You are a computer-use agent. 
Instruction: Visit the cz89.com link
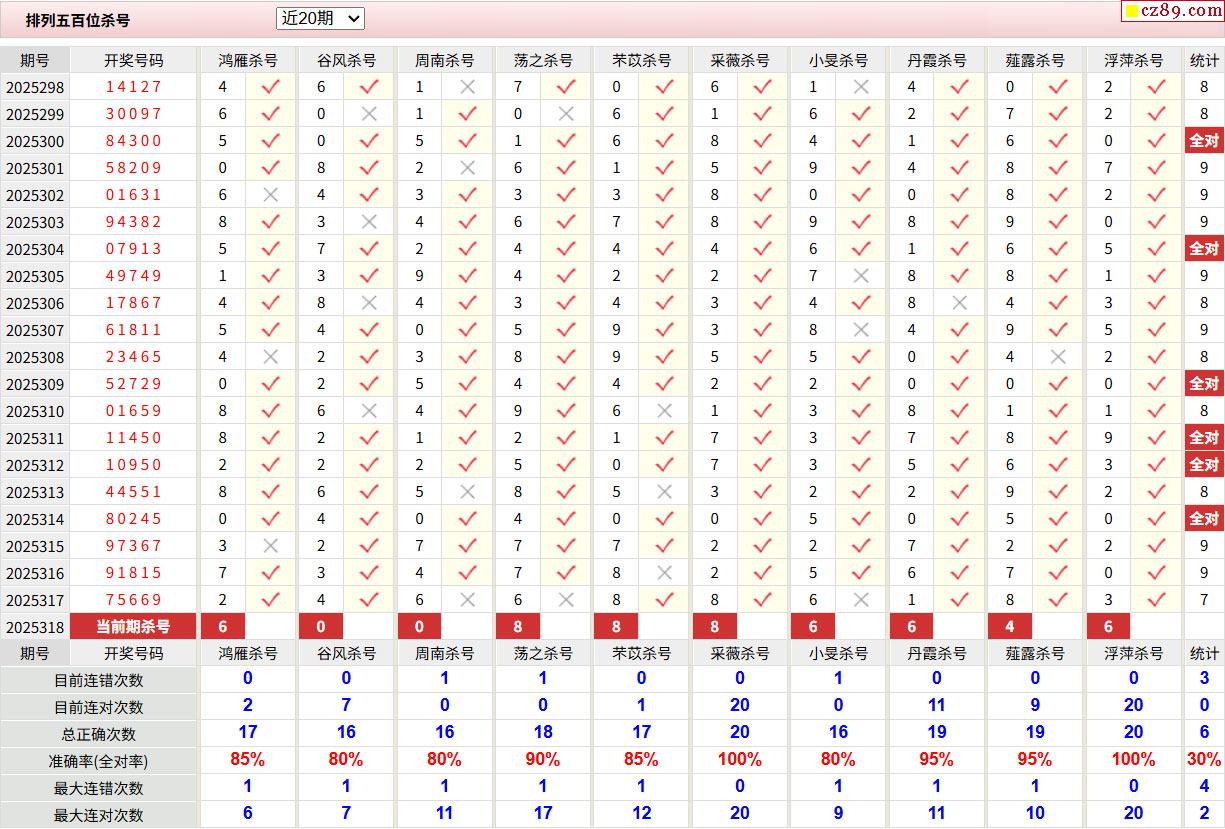pos(1172,11)
